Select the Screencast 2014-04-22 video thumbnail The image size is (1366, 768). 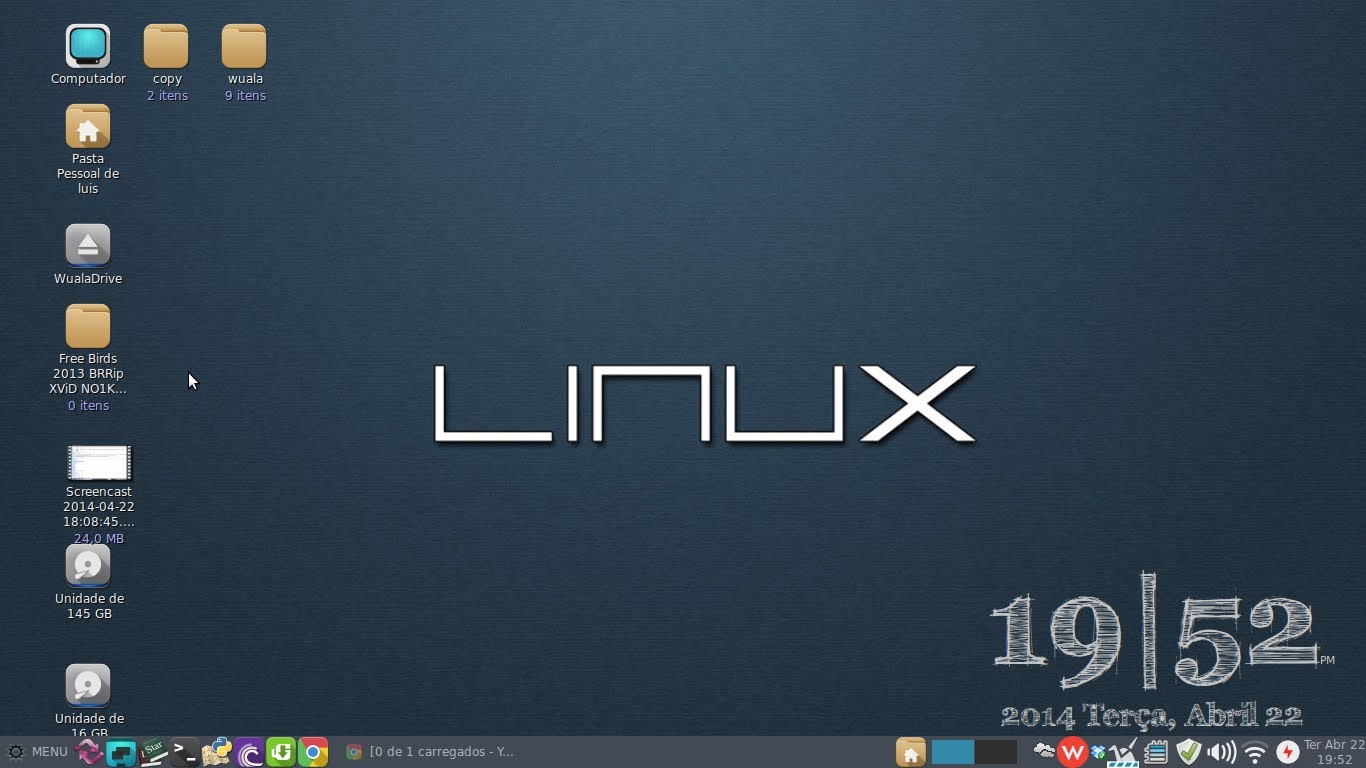[99, 463]
